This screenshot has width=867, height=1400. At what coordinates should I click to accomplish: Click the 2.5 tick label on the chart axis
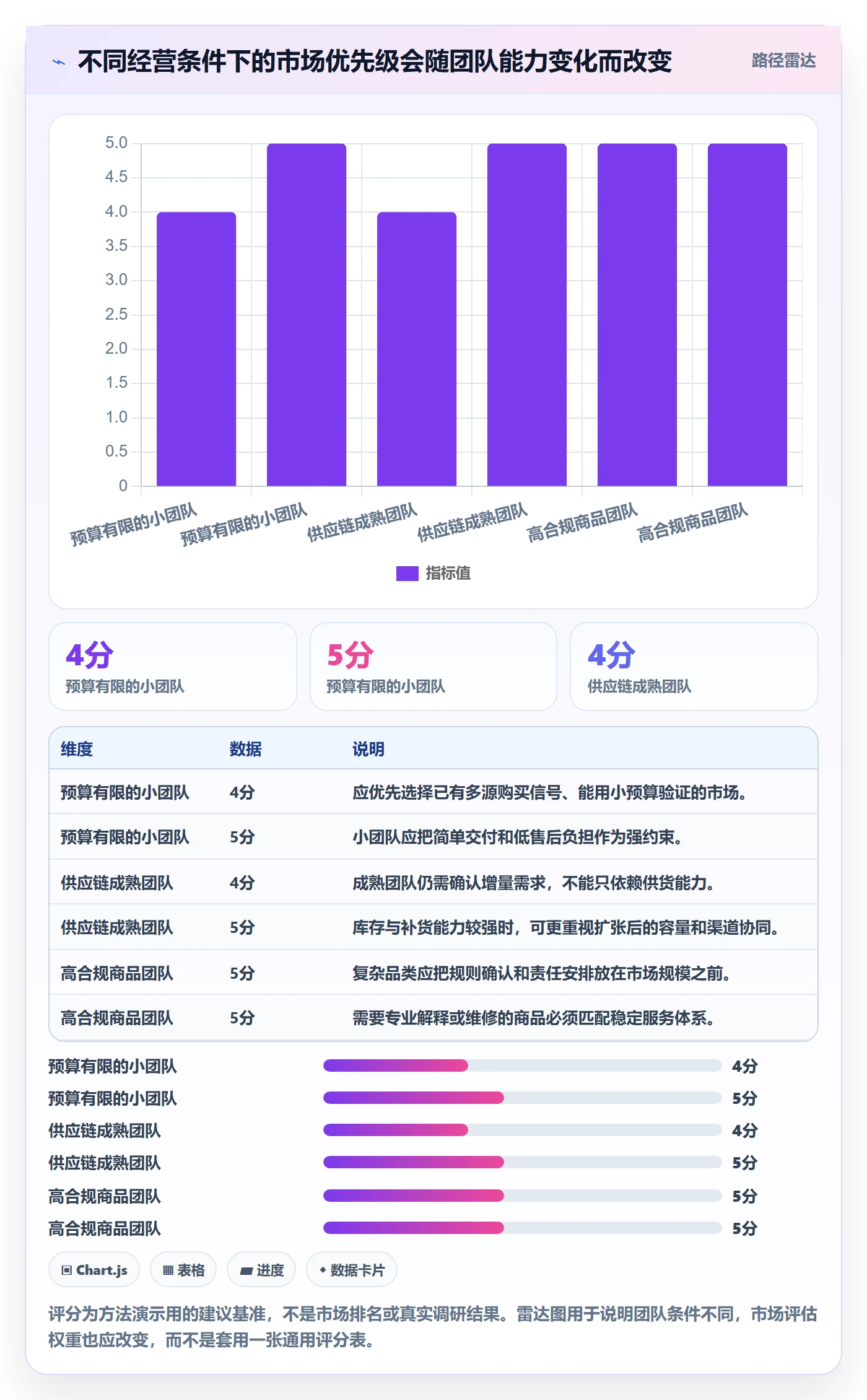pos(116,314)
